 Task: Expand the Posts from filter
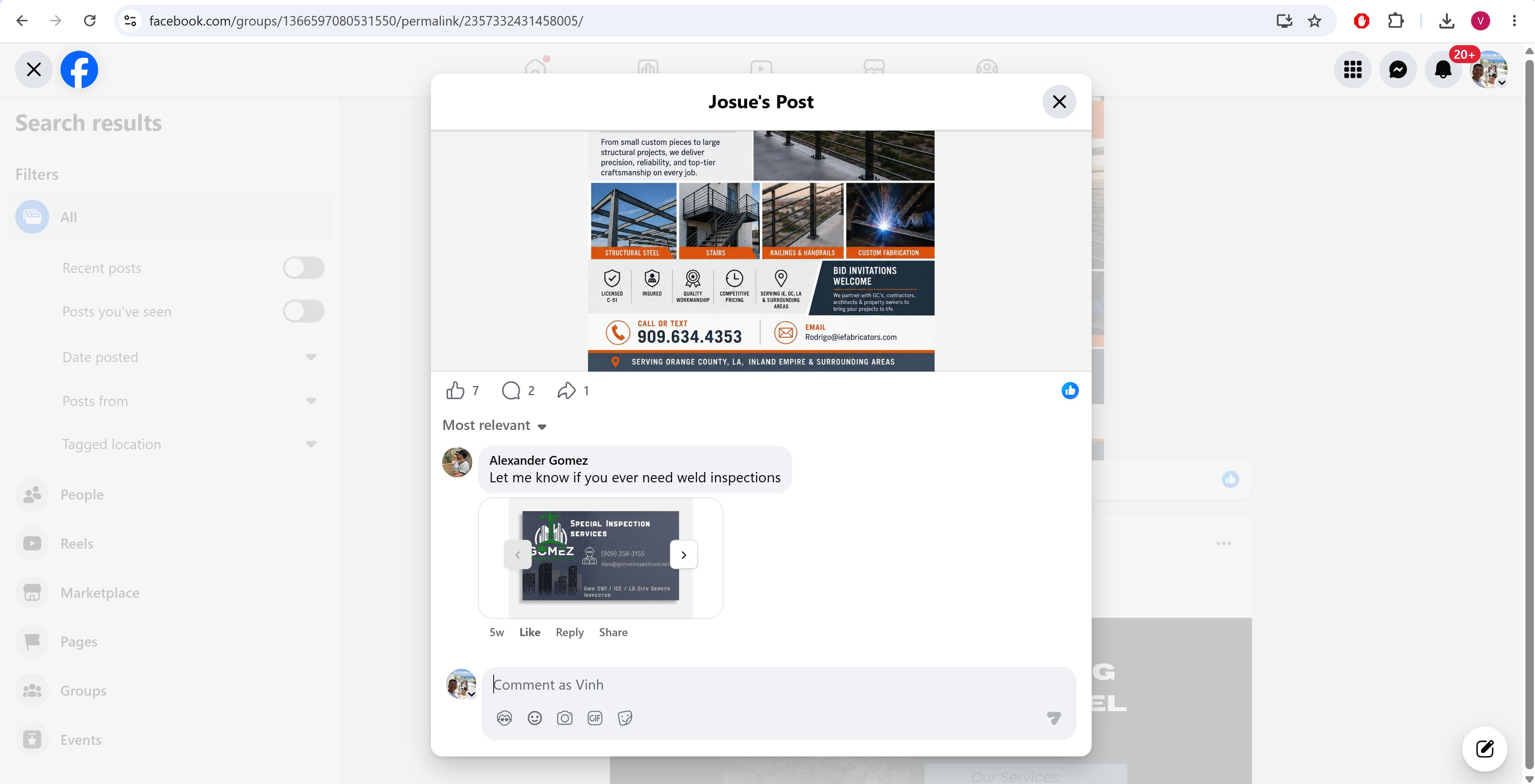coord(311,401)
